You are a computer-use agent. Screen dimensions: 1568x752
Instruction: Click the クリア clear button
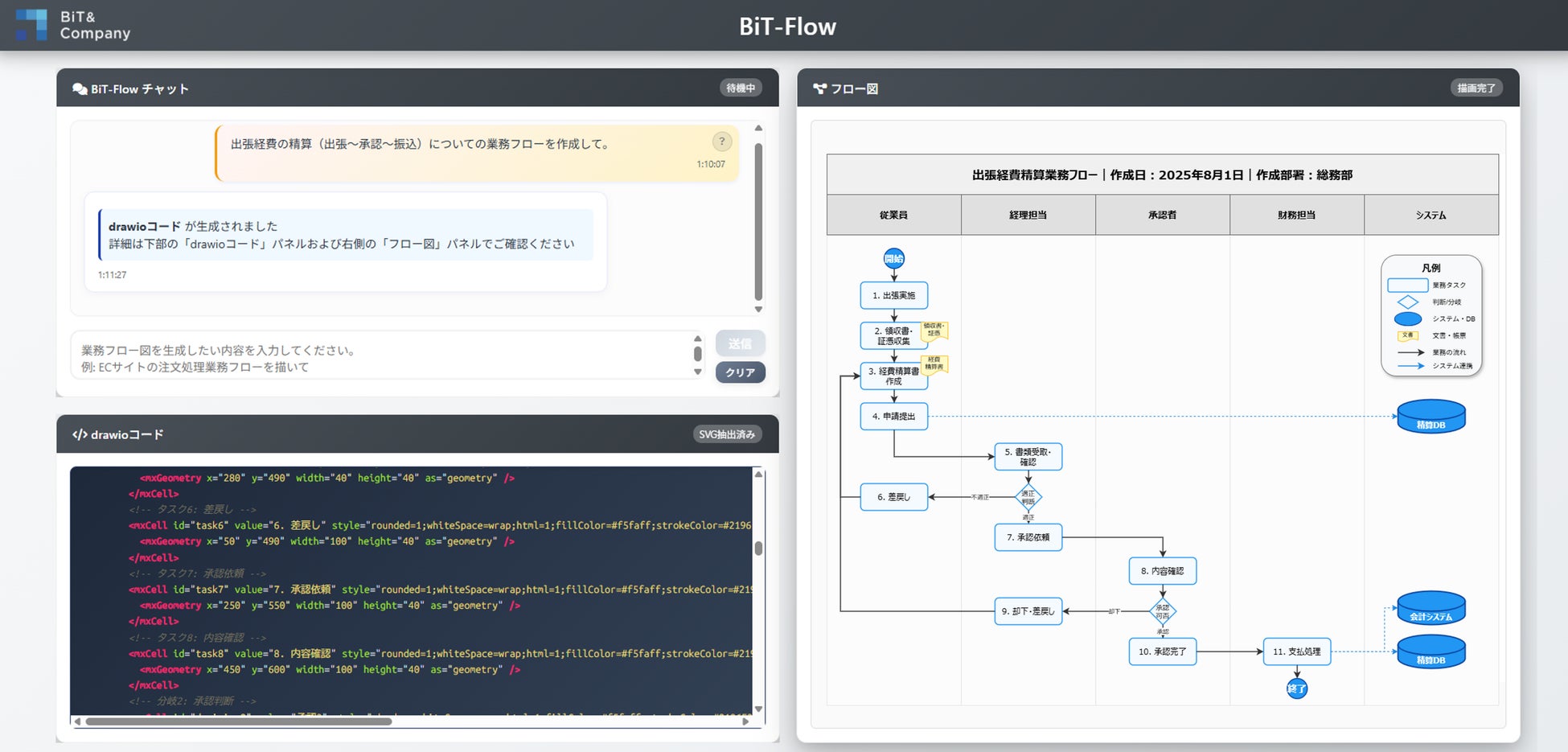(x=740, y=372)
